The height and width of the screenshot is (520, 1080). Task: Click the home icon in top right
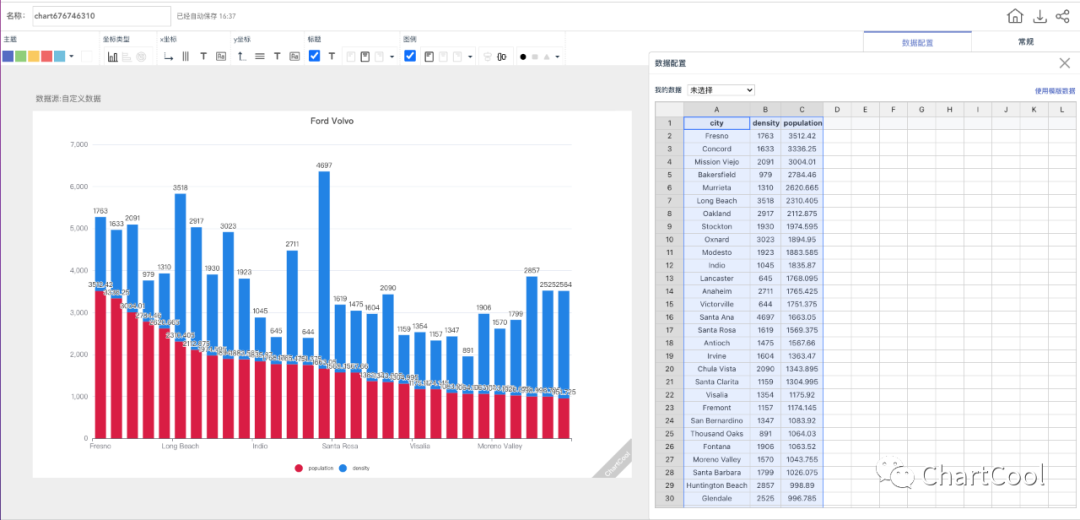pos(1015,16)
